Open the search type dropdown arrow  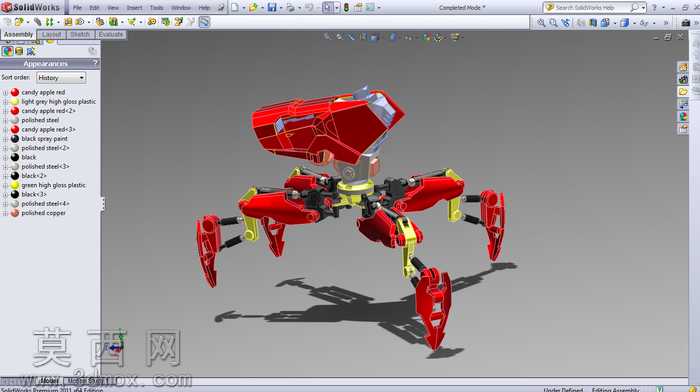643,8
